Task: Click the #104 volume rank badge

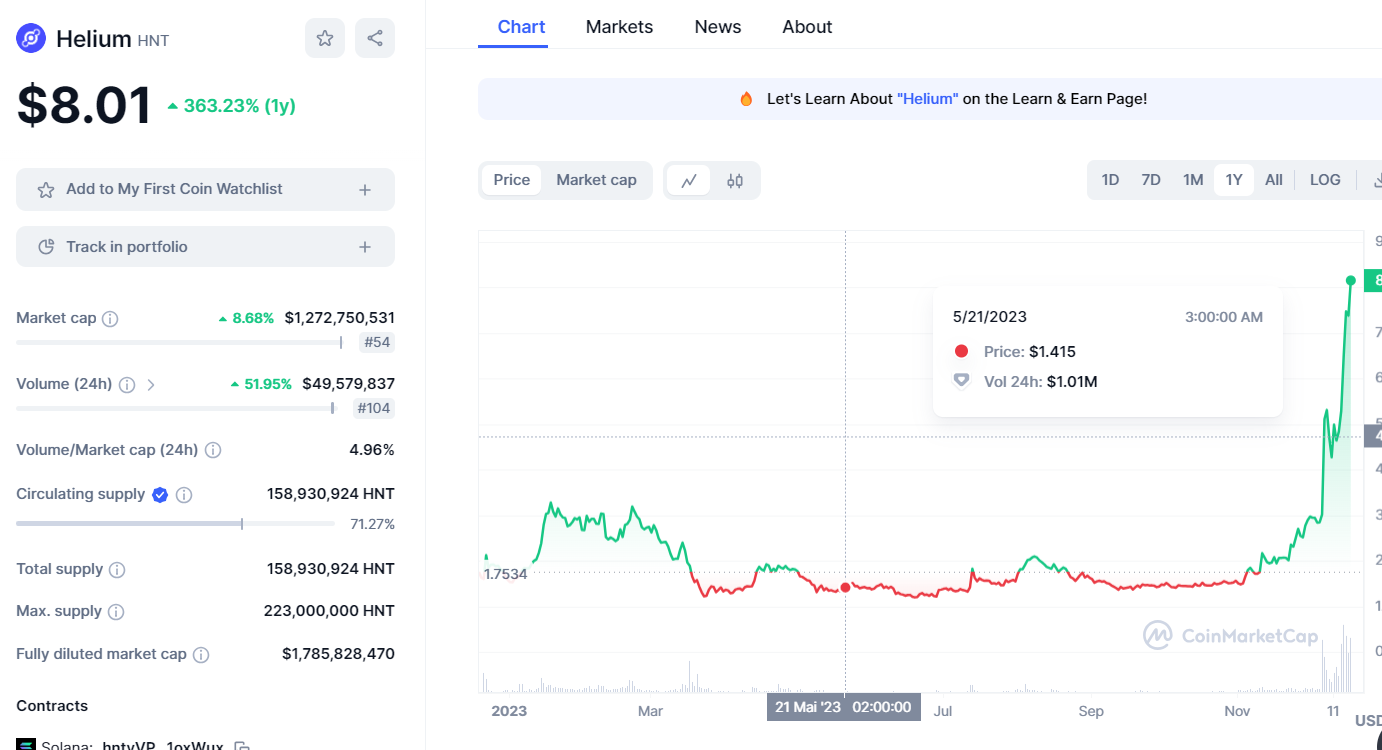Action: pyautogui.click(x=374, y=408)
